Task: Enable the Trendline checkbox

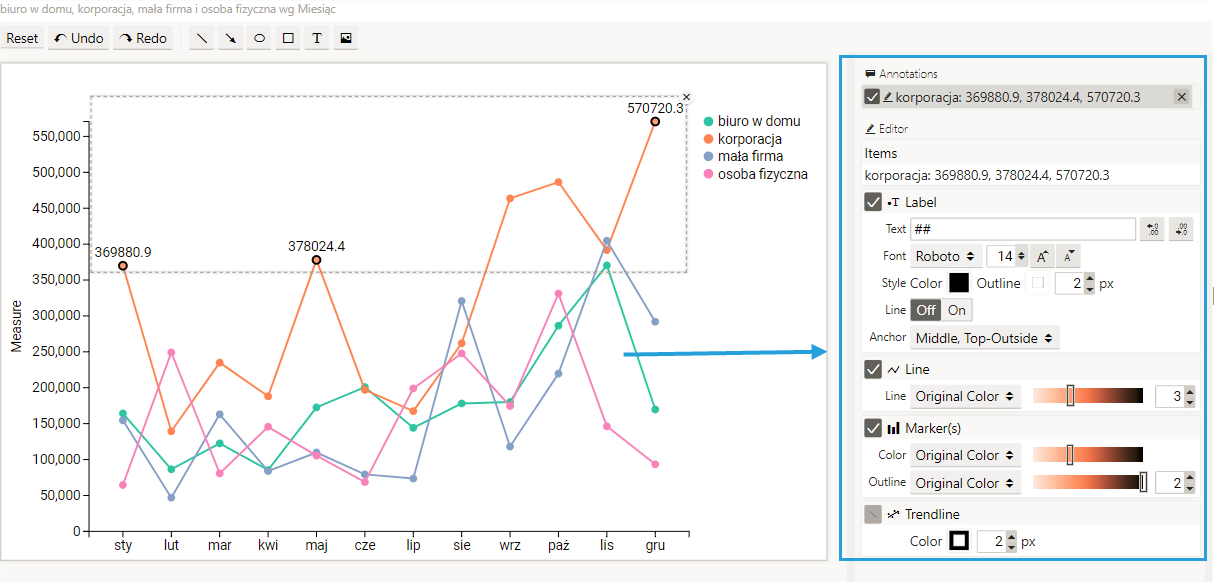Action: point(873,514)
